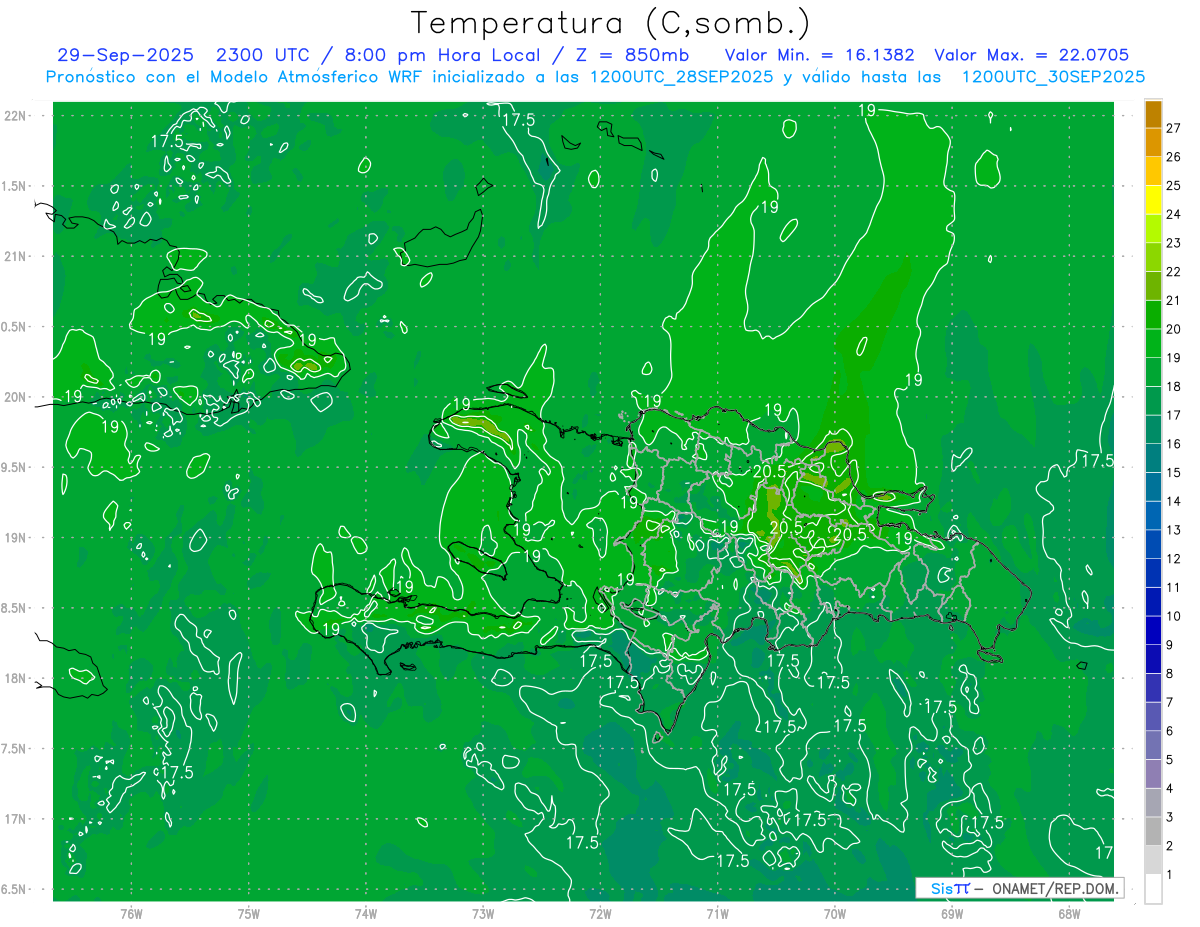This screenshot has height=927, width=1200.
Task: Click the 'Z = 850mb' level text
Action: click(x=631, y=55)
